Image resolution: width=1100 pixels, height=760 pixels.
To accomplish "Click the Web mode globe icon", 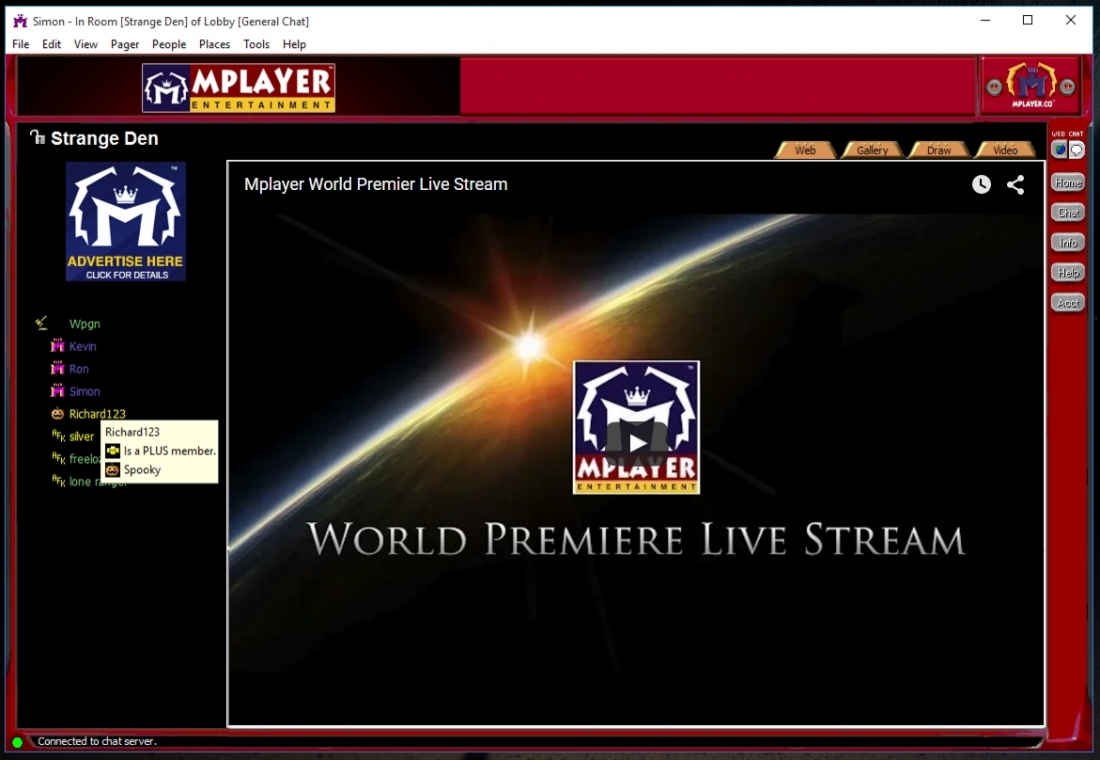I will click(1059, 150).
